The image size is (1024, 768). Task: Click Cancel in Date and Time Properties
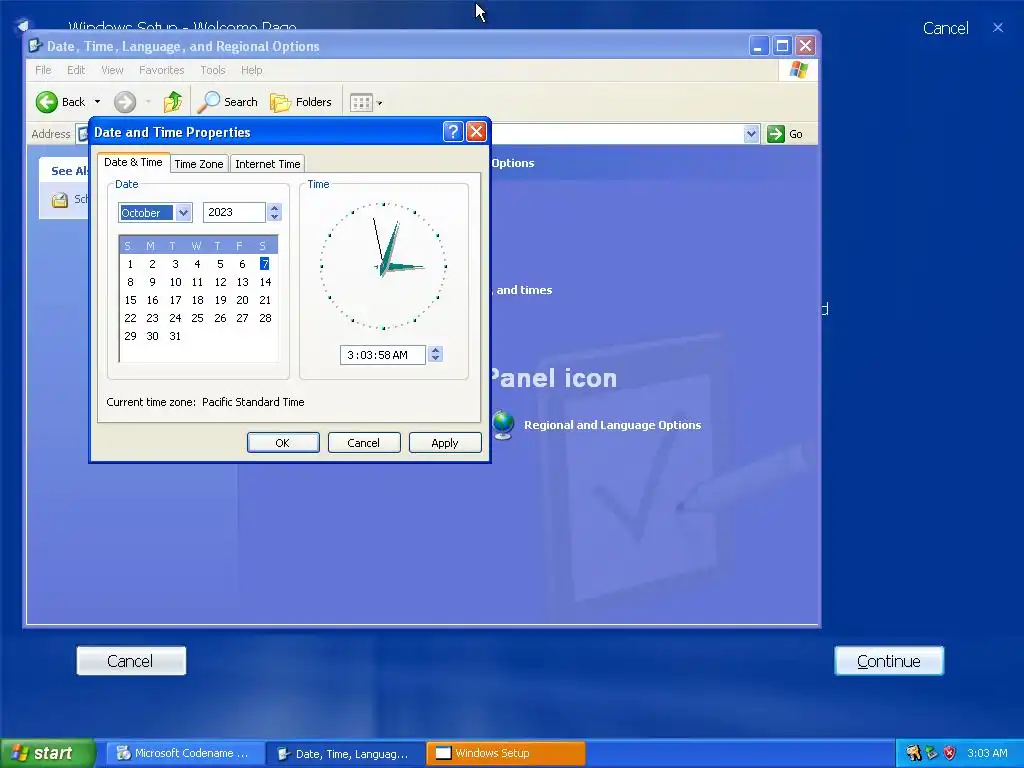point(364,443)
